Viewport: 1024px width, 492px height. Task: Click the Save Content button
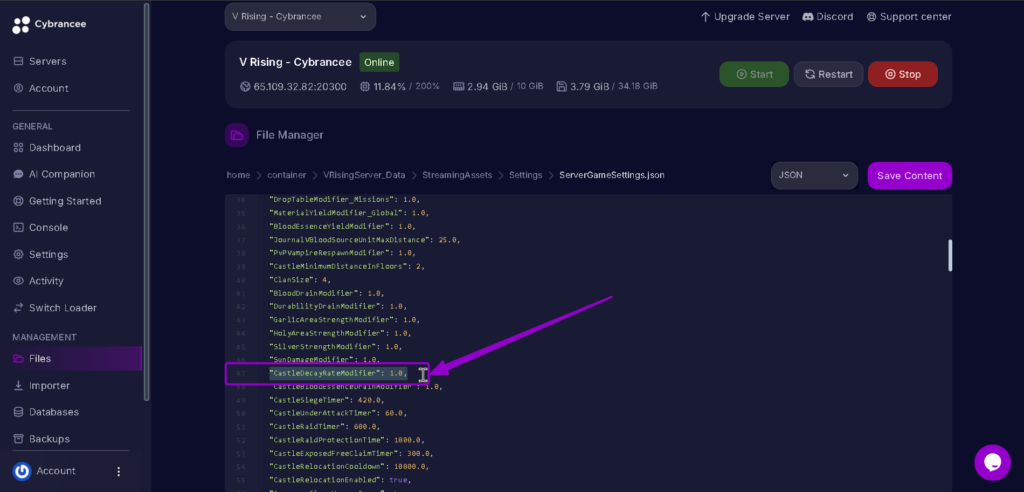tap(910, 176)
